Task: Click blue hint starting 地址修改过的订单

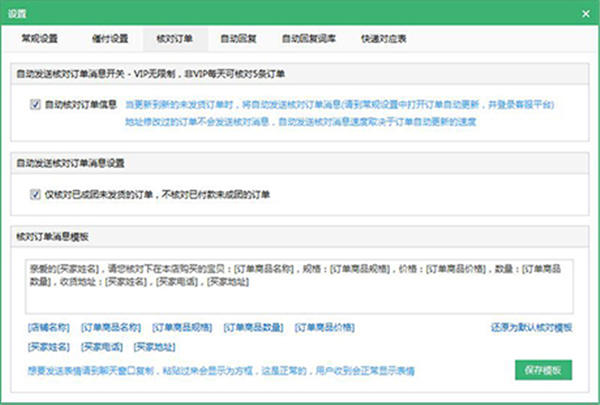Action: [x=301, y=122]
